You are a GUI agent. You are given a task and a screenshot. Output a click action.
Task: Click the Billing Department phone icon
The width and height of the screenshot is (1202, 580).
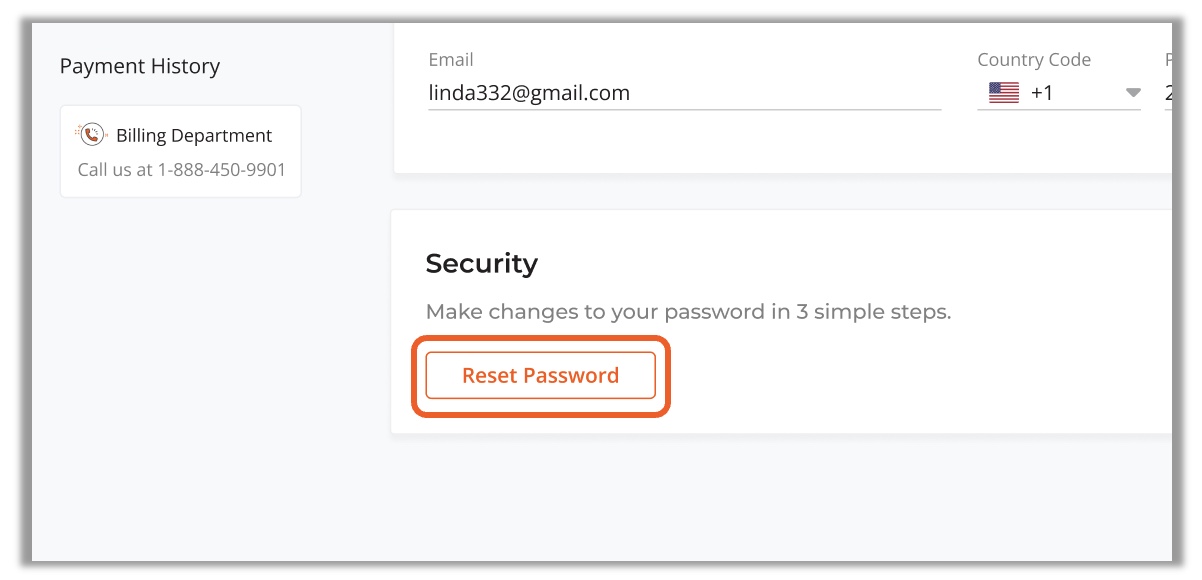[92, 135]
